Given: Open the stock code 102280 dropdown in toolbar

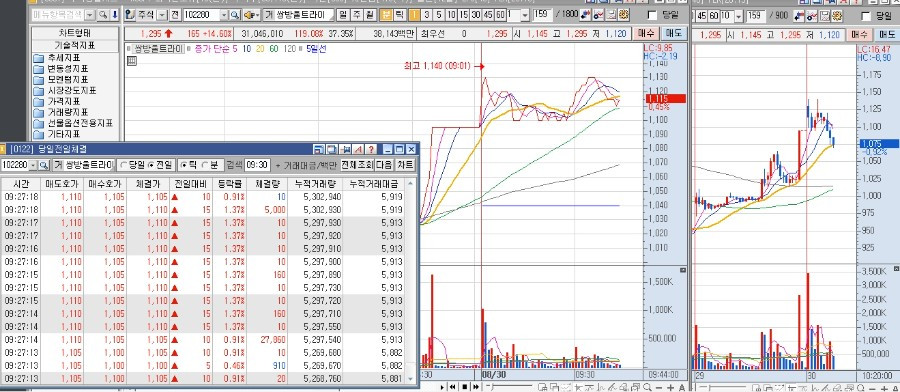Looking at the screenshot, I should click(x=223, y=15).
